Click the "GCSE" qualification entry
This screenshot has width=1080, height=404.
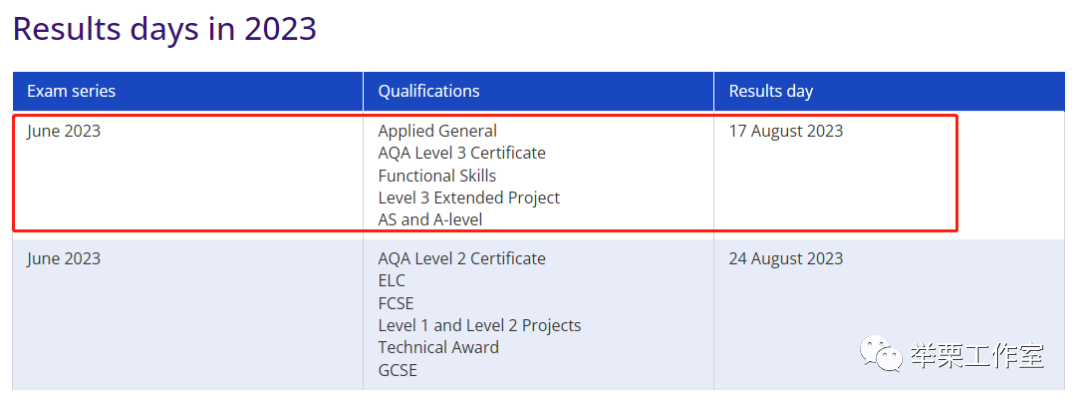pyautogui.click(x=397, y=370)
